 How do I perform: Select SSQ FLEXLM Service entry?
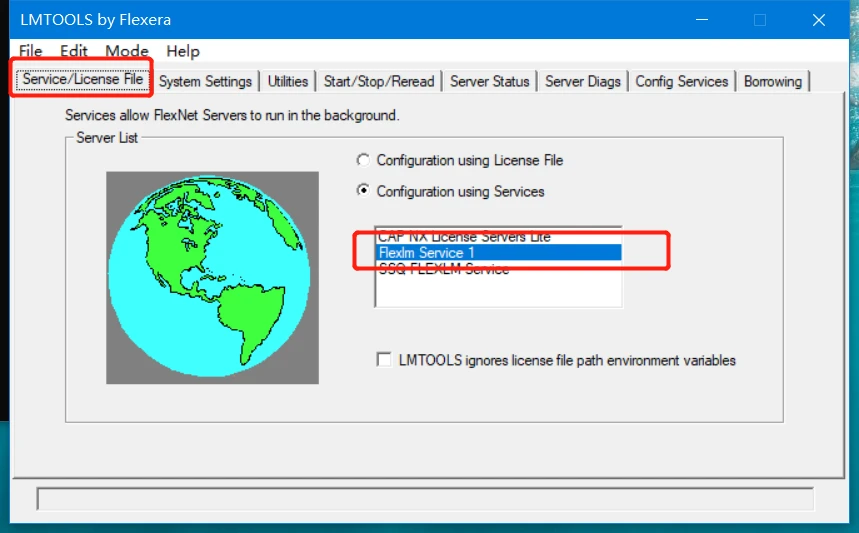coord(499,268)
